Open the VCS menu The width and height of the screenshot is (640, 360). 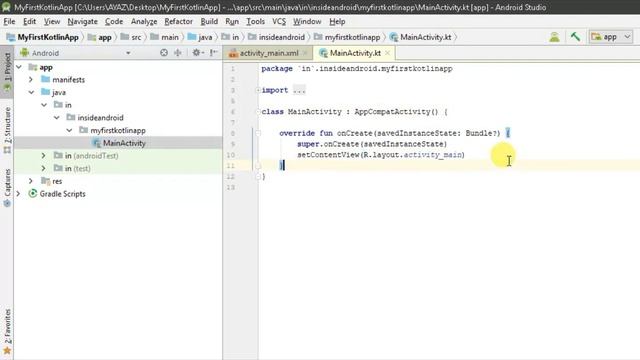click(279, 22)
